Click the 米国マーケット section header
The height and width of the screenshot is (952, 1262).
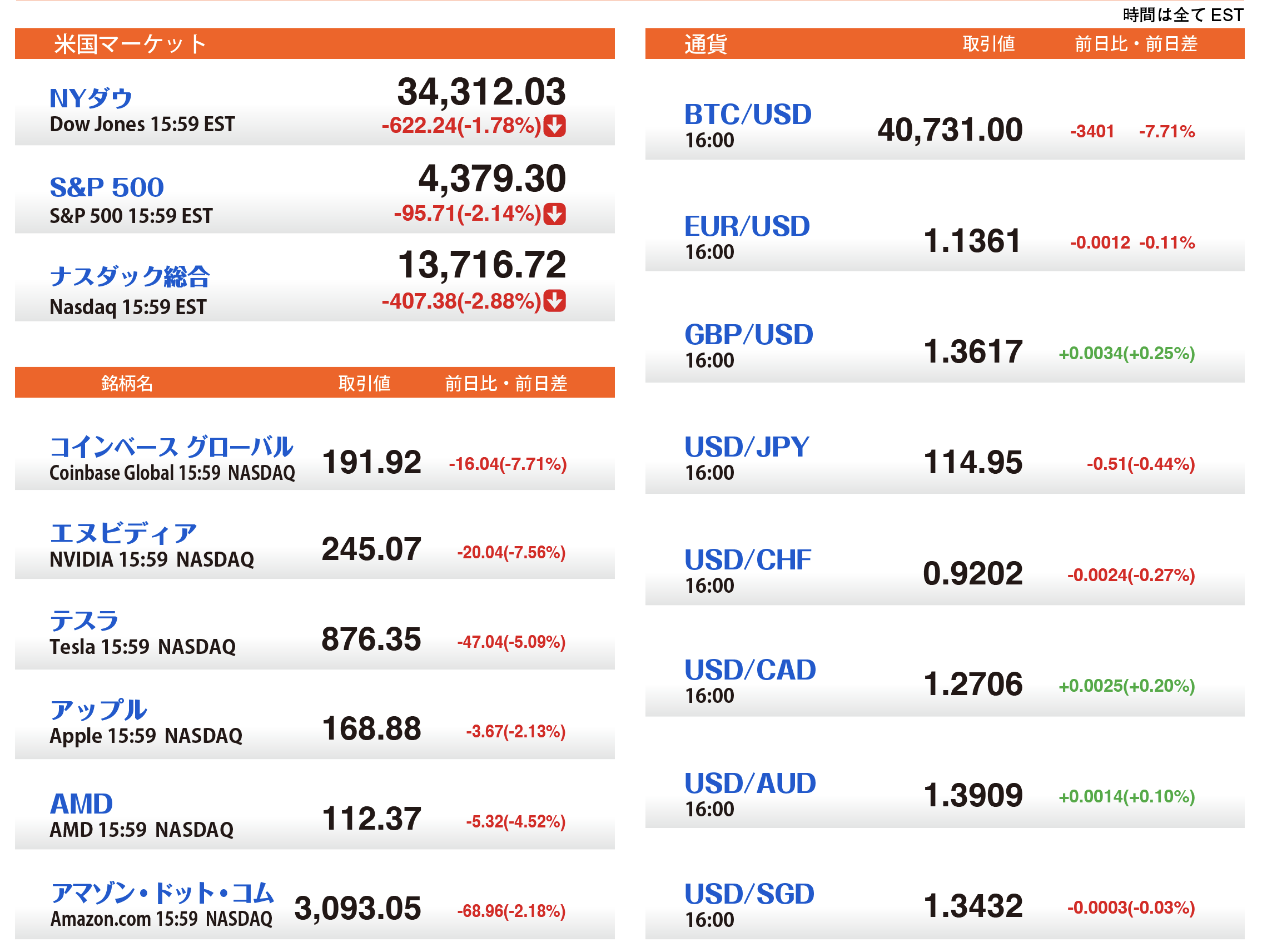tap(130, 44)
